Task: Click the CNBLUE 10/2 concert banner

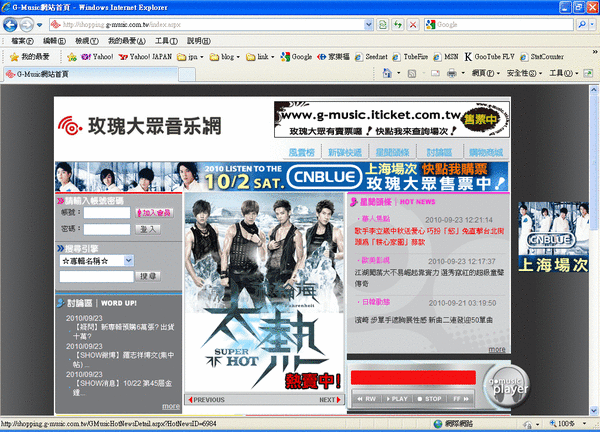Action: point(282,176)
